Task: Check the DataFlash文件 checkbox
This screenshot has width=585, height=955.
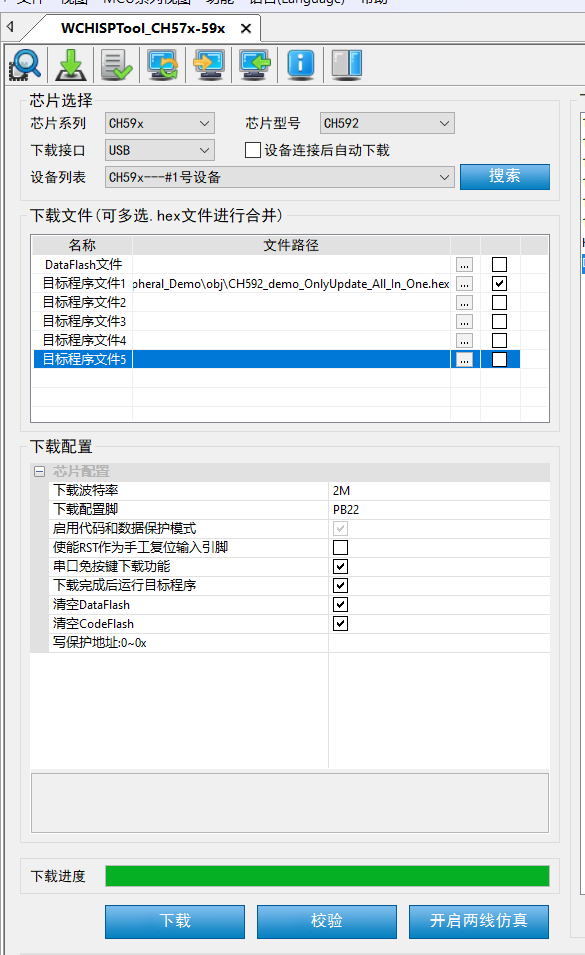Action: [x=499, y=264]
